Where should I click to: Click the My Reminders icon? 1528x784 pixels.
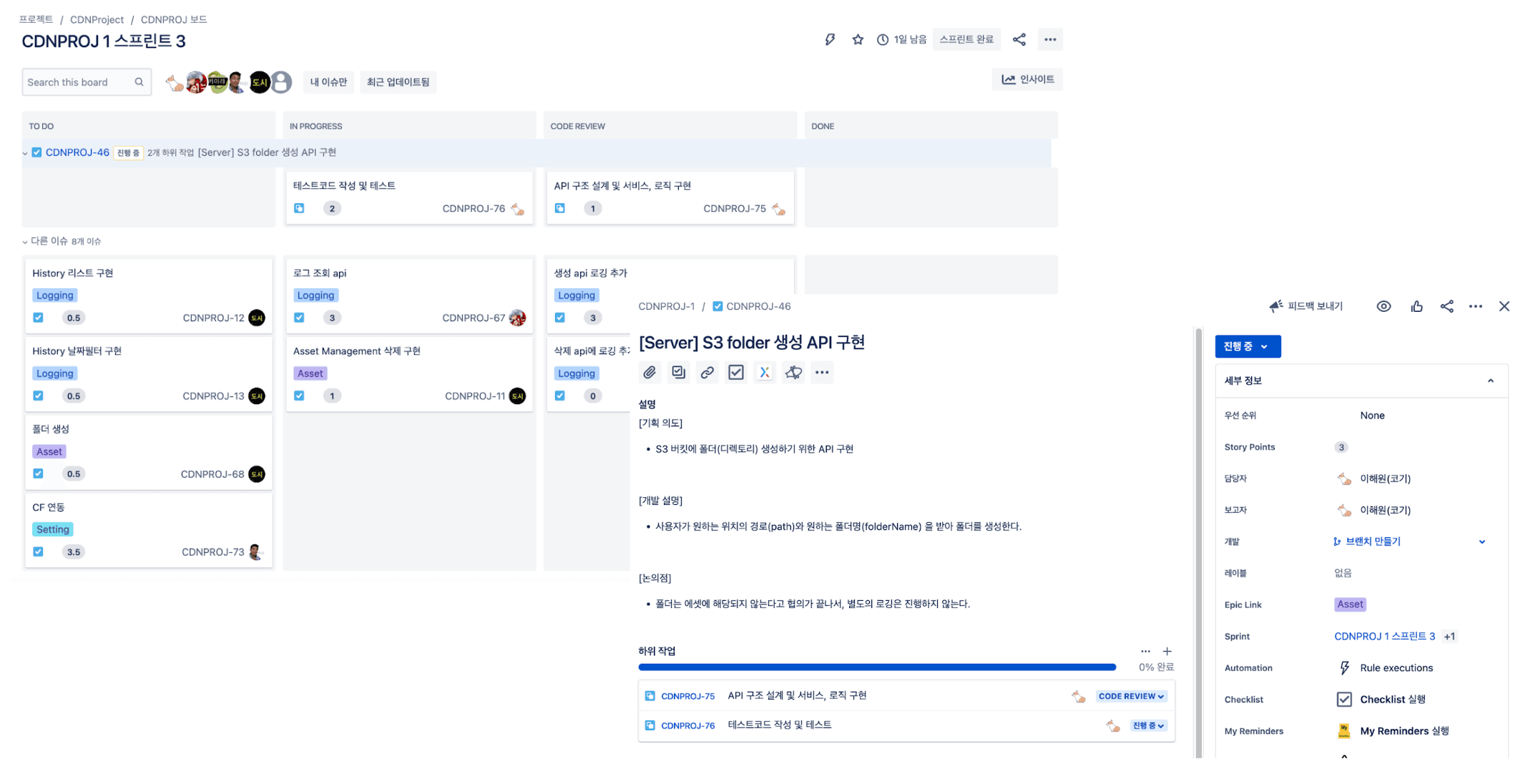(1344, 730)
